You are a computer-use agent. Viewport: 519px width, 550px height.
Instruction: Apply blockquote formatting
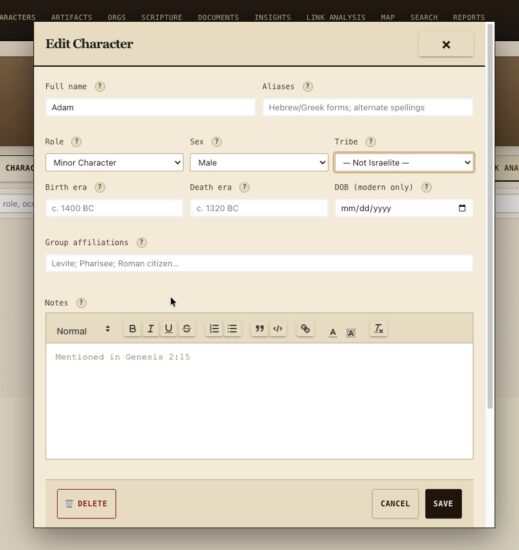(x=260, y=329)
